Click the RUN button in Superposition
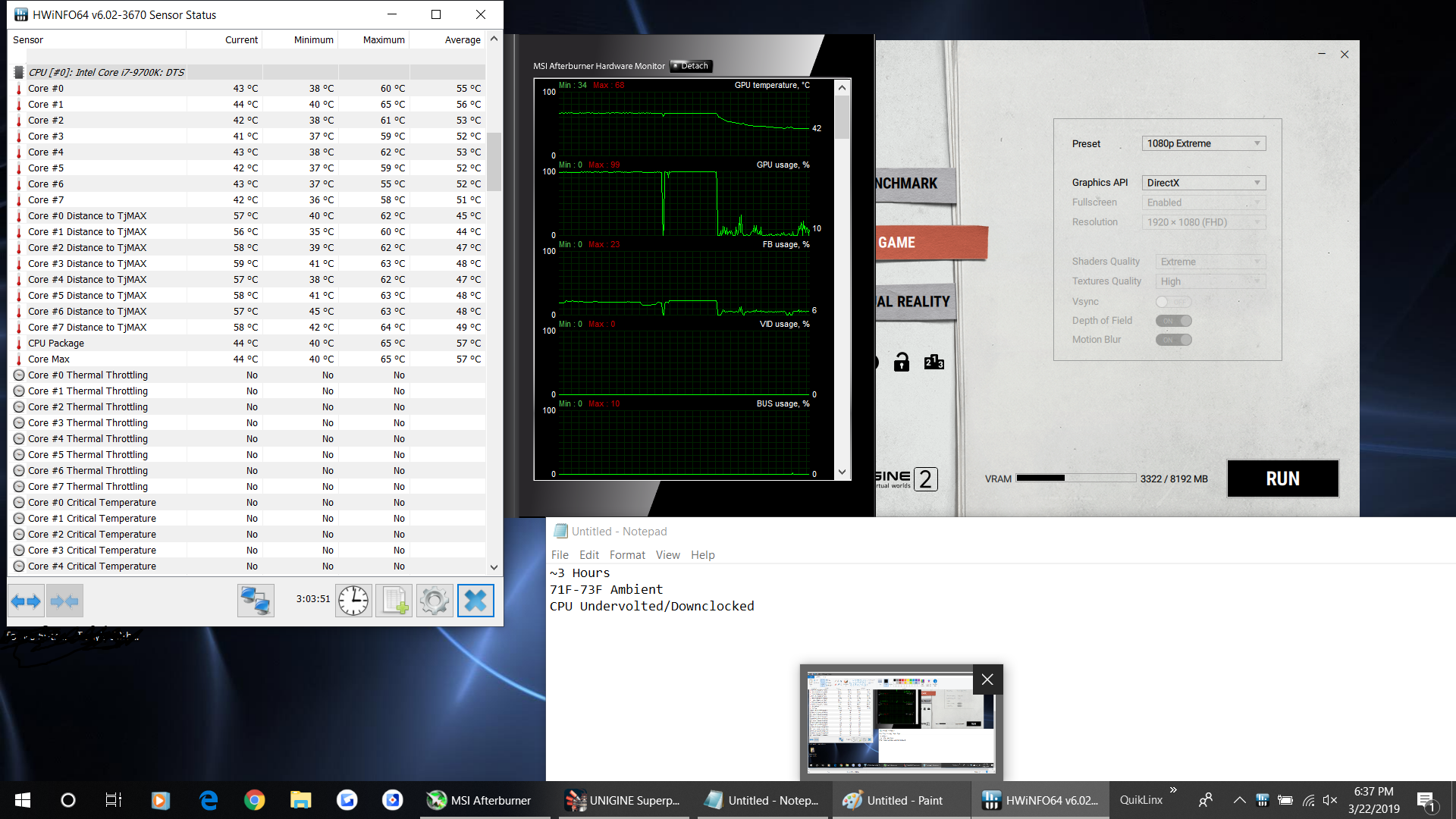This screenshot has height=819, width=1456. coord(1282,479)
